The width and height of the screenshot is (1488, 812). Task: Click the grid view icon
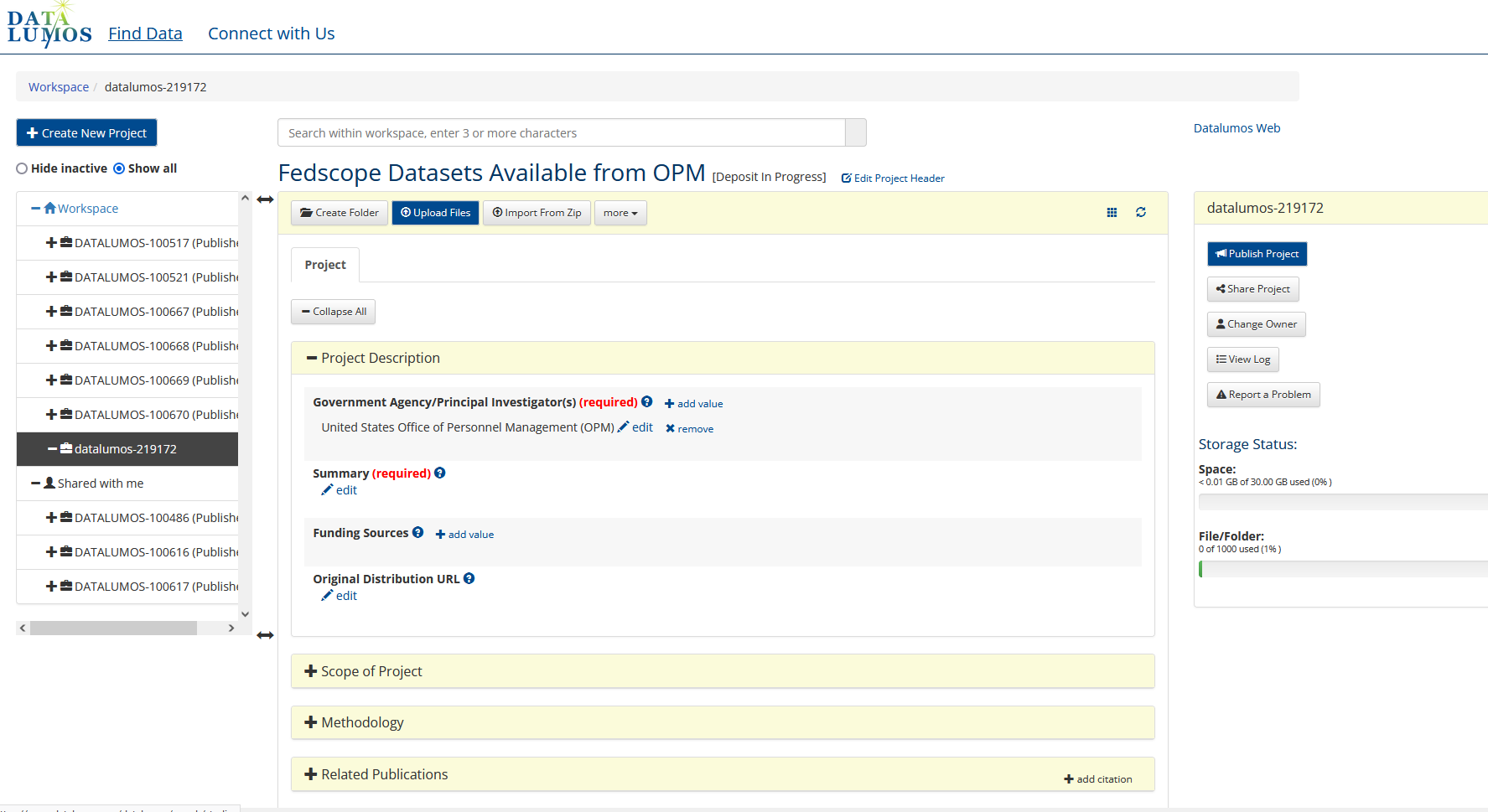[1112, 213]
